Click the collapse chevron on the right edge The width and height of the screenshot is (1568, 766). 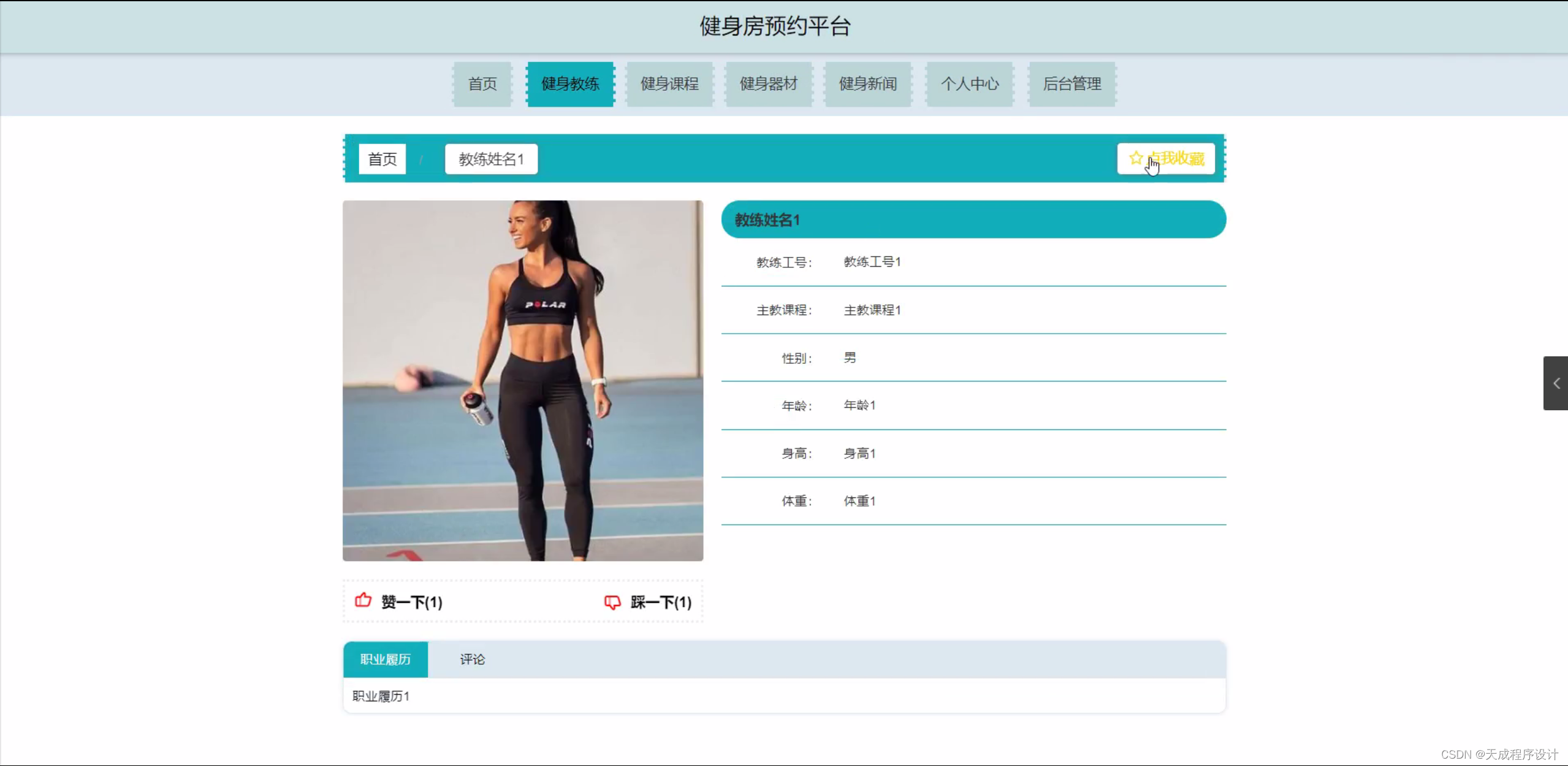[x=1555, y=383]
